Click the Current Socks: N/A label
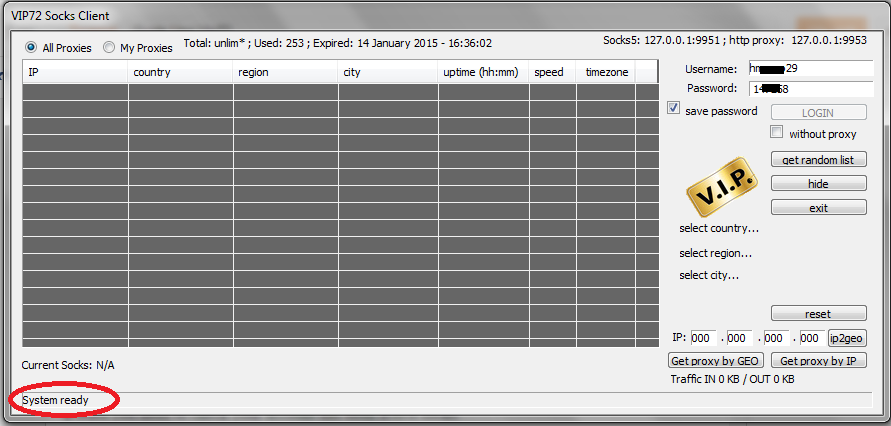Screen dimensions: 891x426 (68, 365)
